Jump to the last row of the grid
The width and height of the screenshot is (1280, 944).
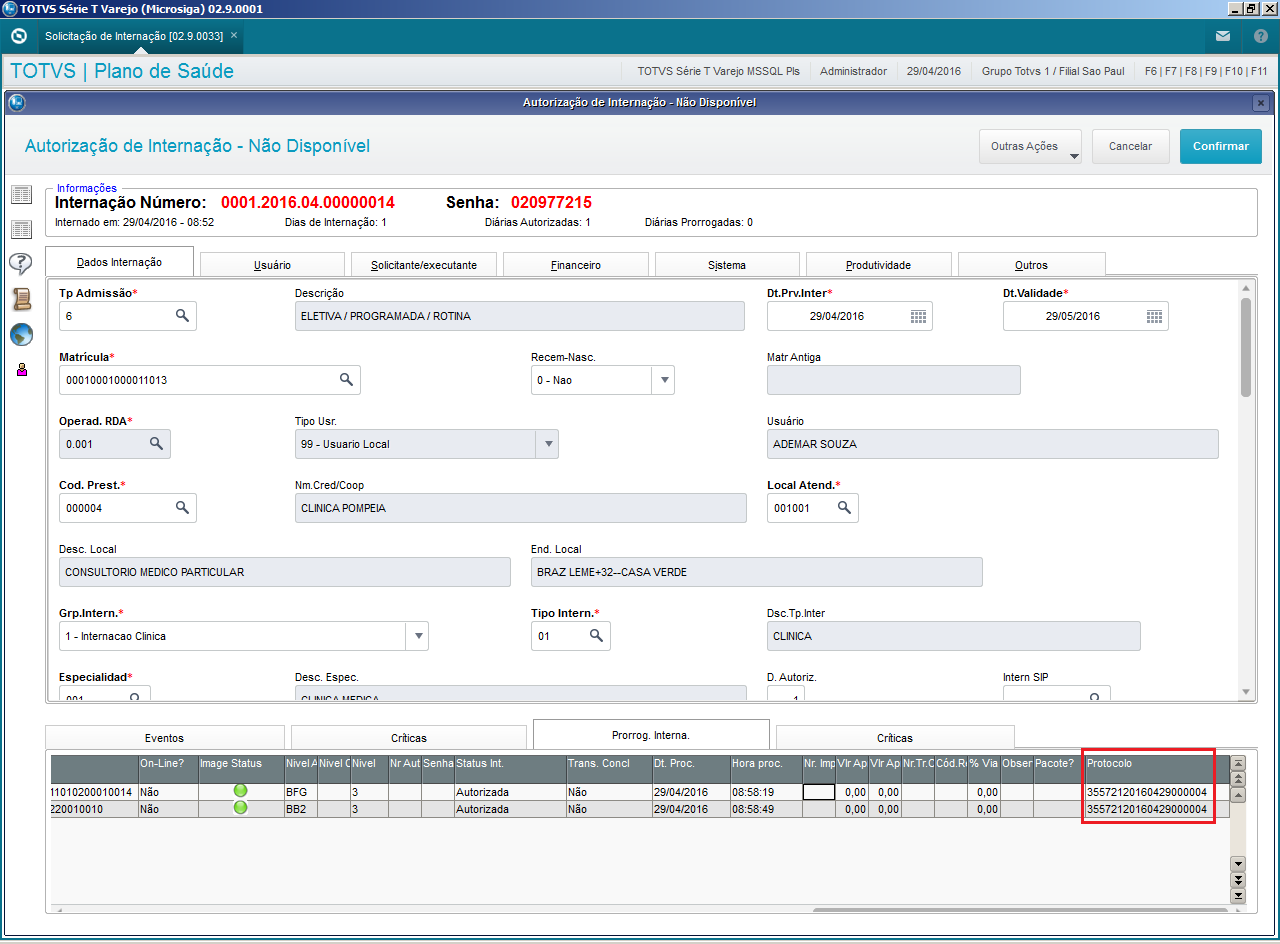click(x=1238, y=896)
